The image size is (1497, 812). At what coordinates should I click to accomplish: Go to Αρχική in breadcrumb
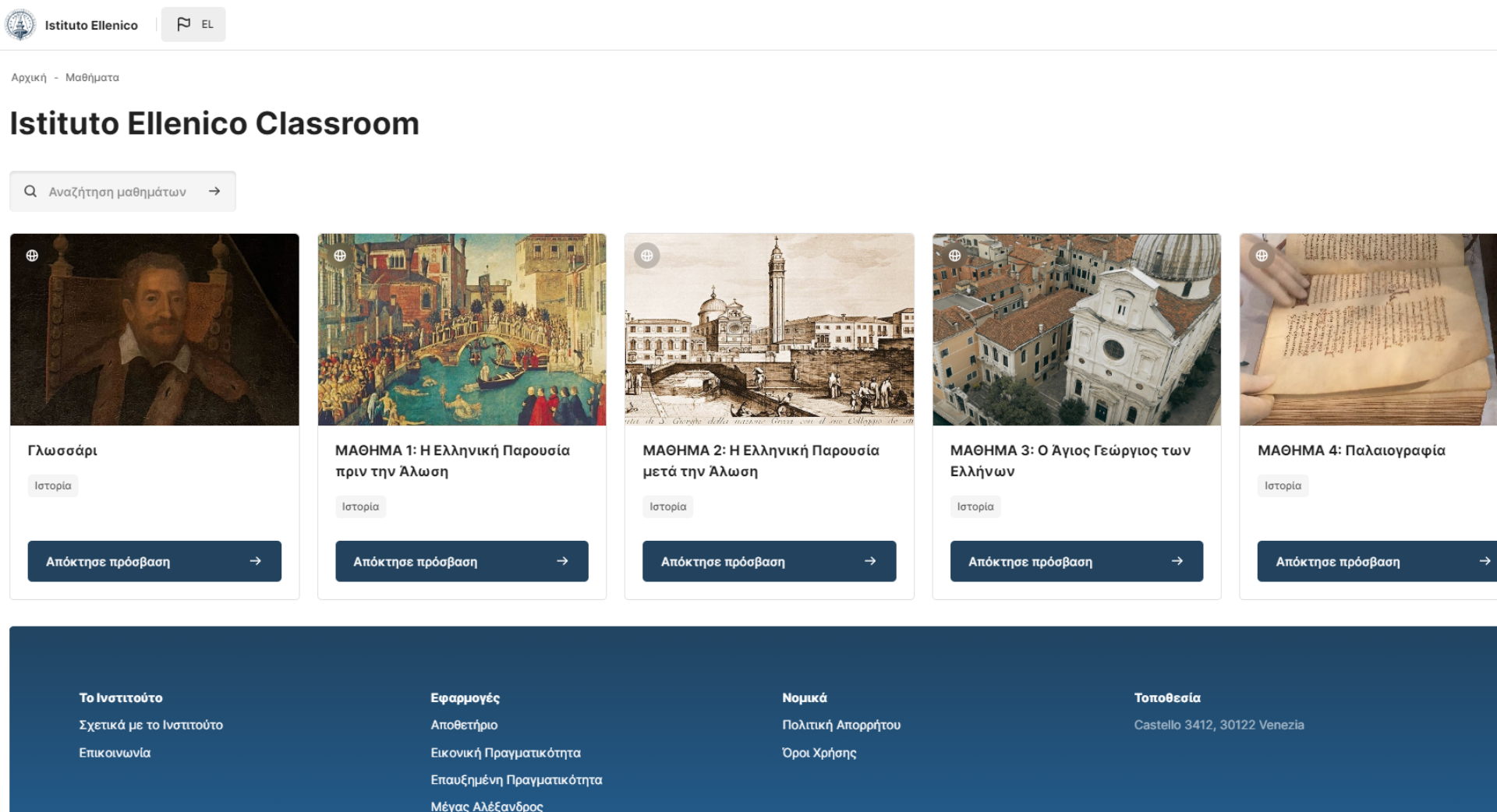29,77
